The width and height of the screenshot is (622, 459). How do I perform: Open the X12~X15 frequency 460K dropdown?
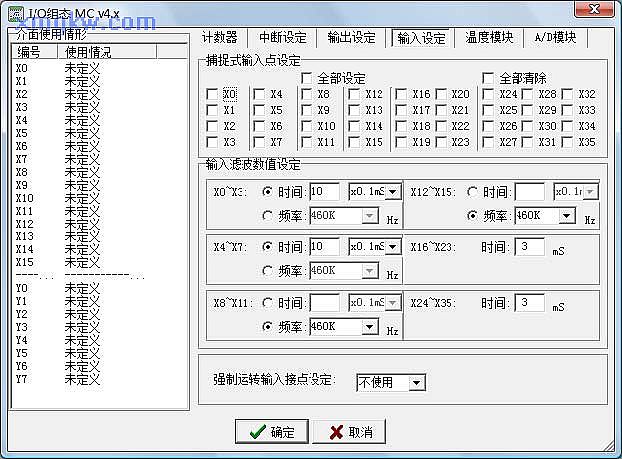pos(567,215)
